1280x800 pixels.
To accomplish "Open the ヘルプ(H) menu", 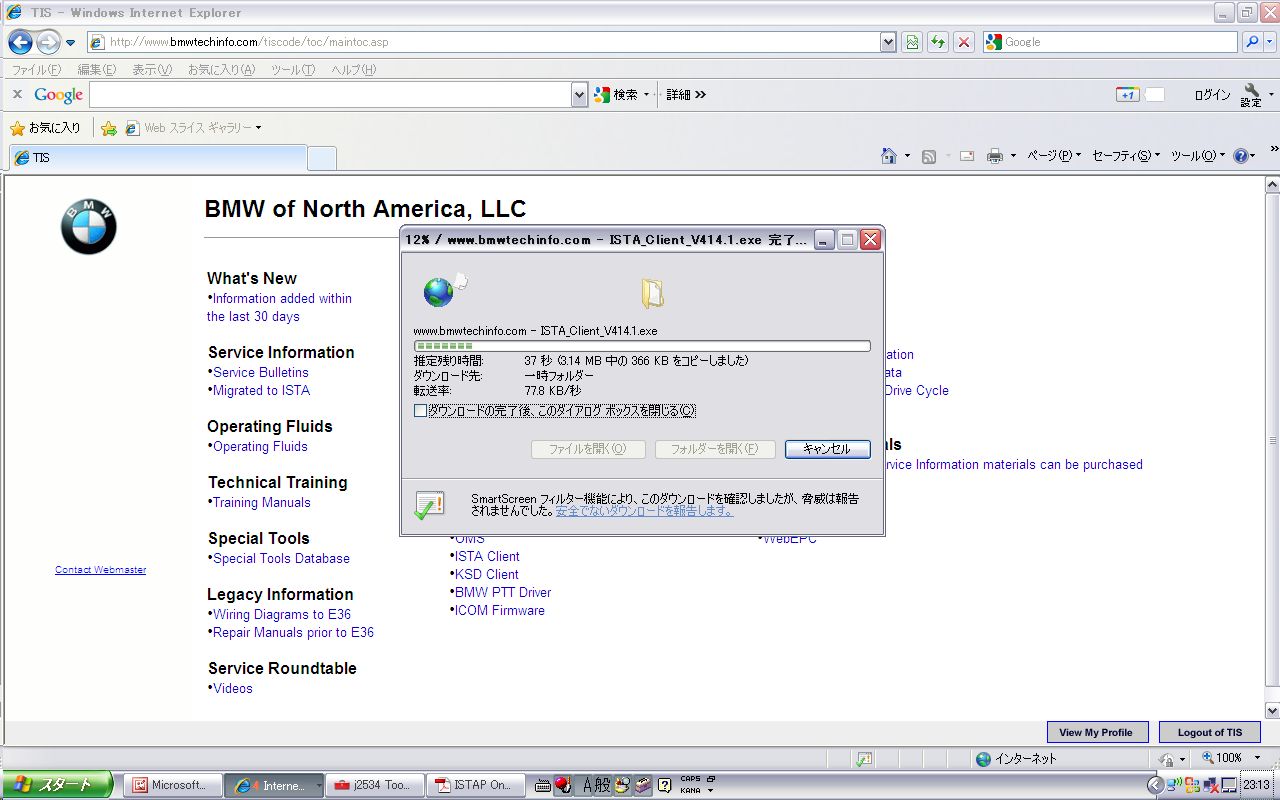I will coord(353,70).
